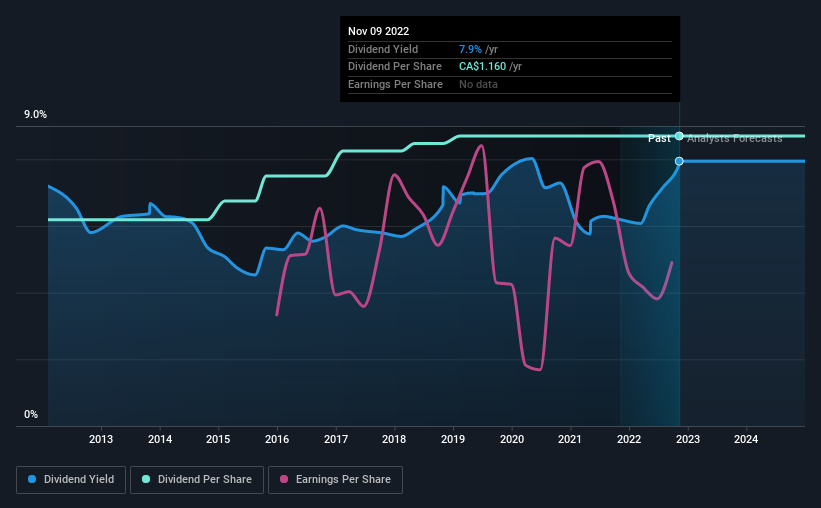Toggle the Dividend Yield legend button

71,480
